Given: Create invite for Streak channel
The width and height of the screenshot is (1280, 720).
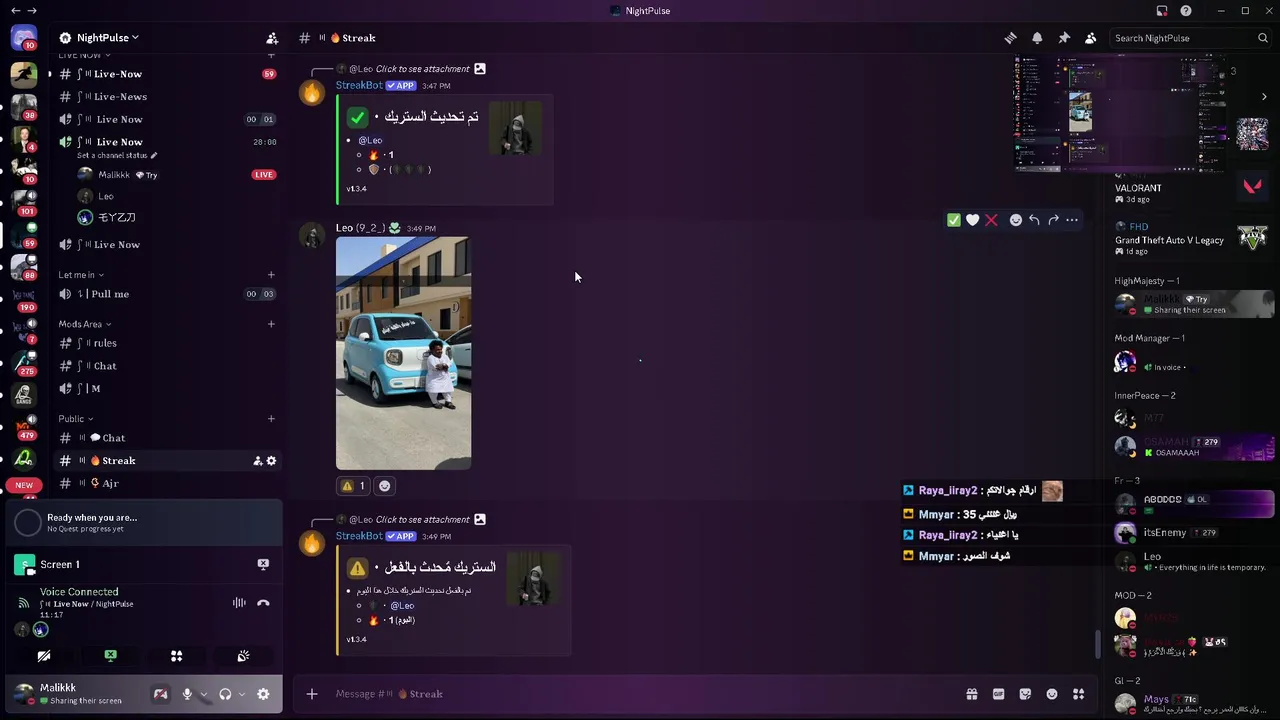Looking at the screenshot, I should (257, 461).
